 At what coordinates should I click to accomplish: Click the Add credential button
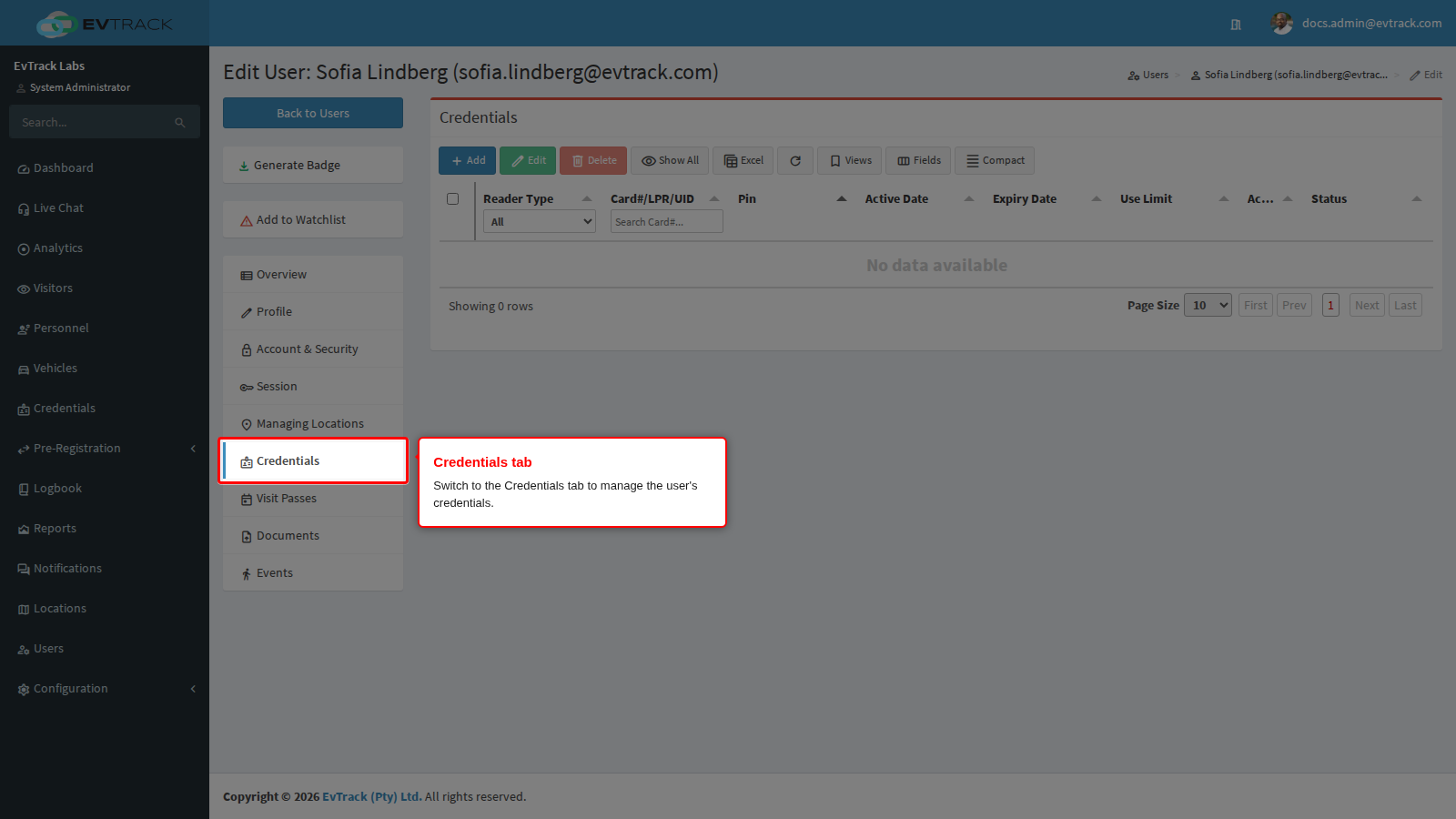[468, 161]
